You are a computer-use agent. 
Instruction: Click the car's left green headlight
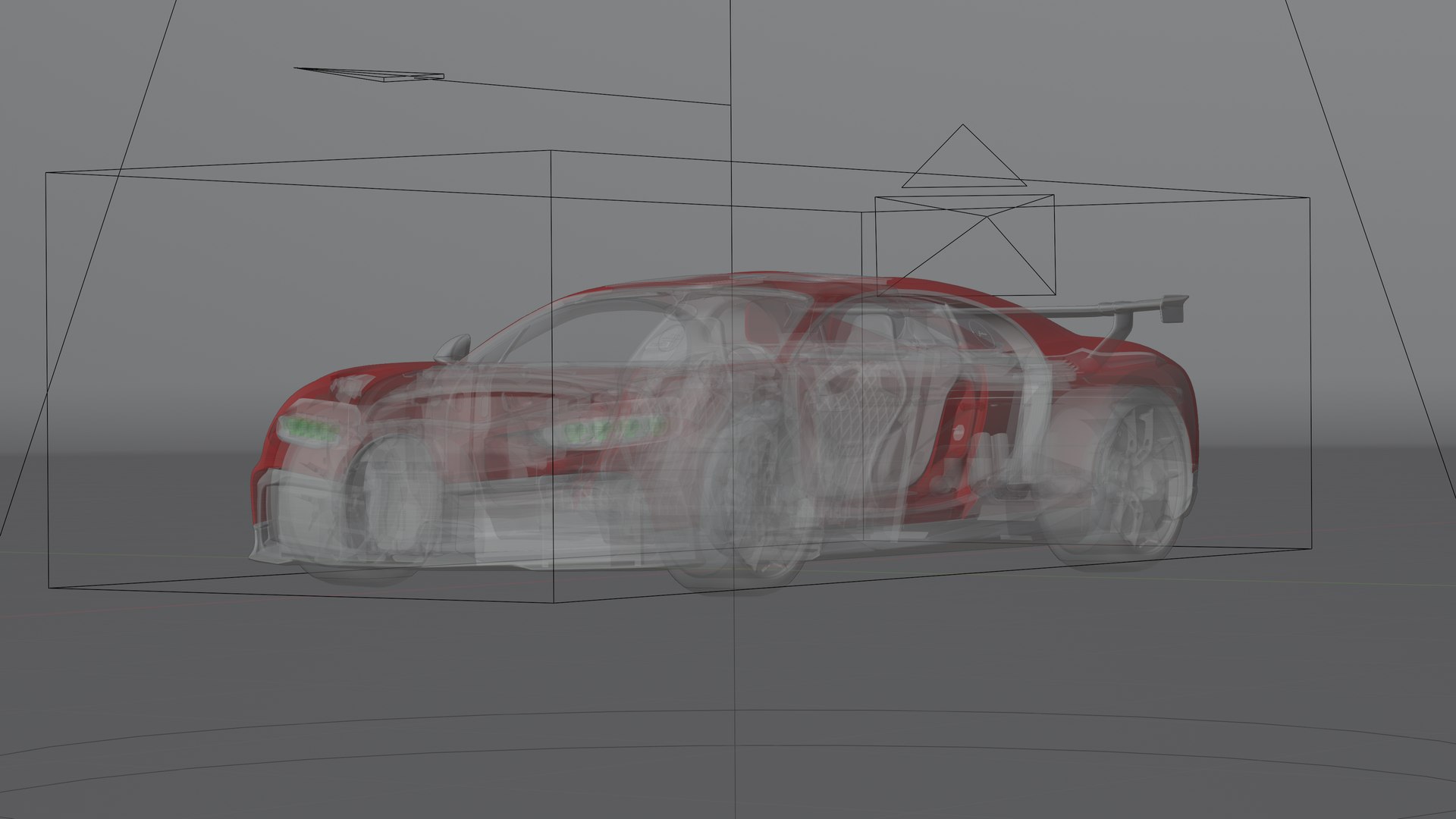pos(308,430)
